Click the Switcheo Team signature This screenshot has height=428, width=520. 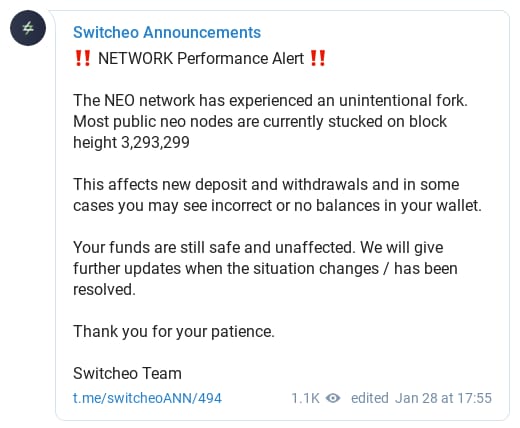(127, 373)
